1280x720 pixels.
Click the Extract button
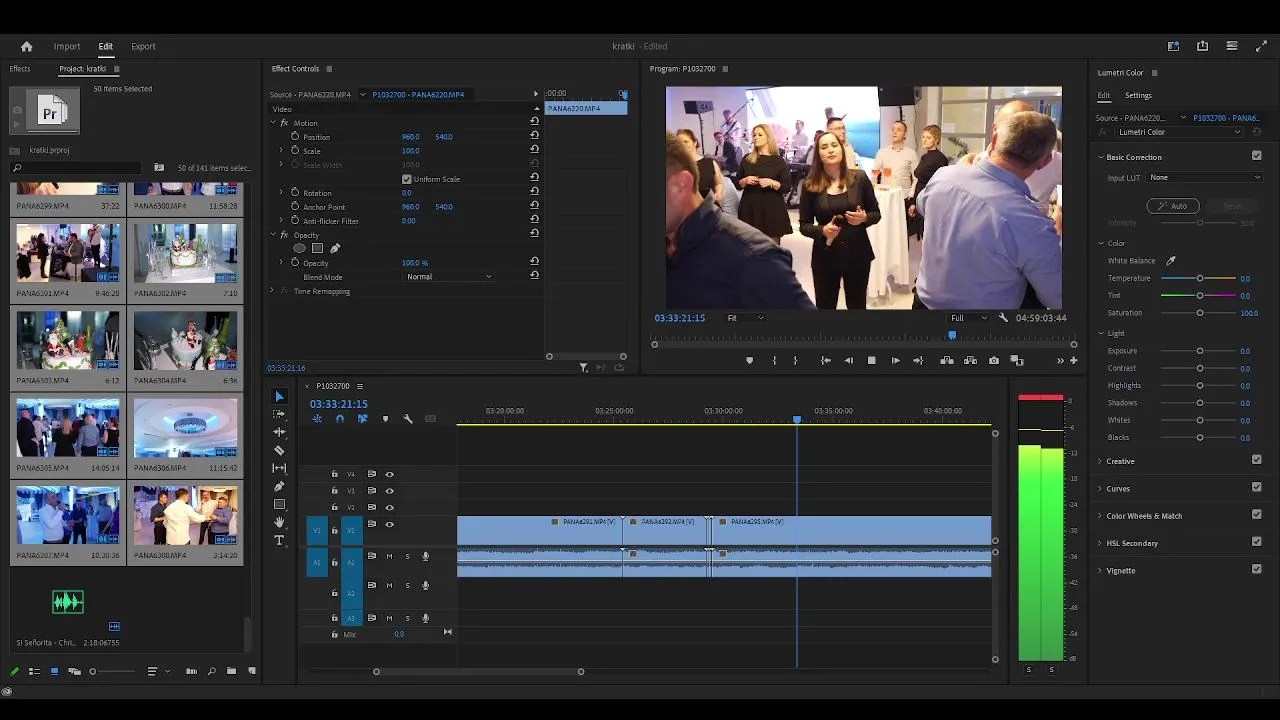(970, 360)
